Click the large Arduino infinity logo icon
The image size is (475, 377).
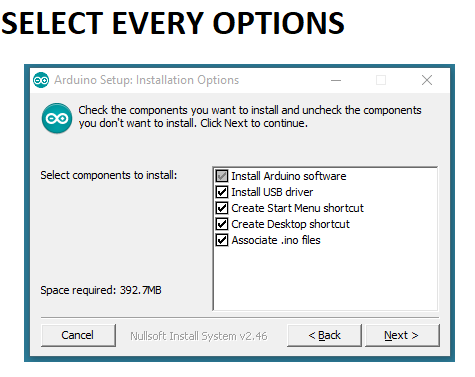point(57,118)
